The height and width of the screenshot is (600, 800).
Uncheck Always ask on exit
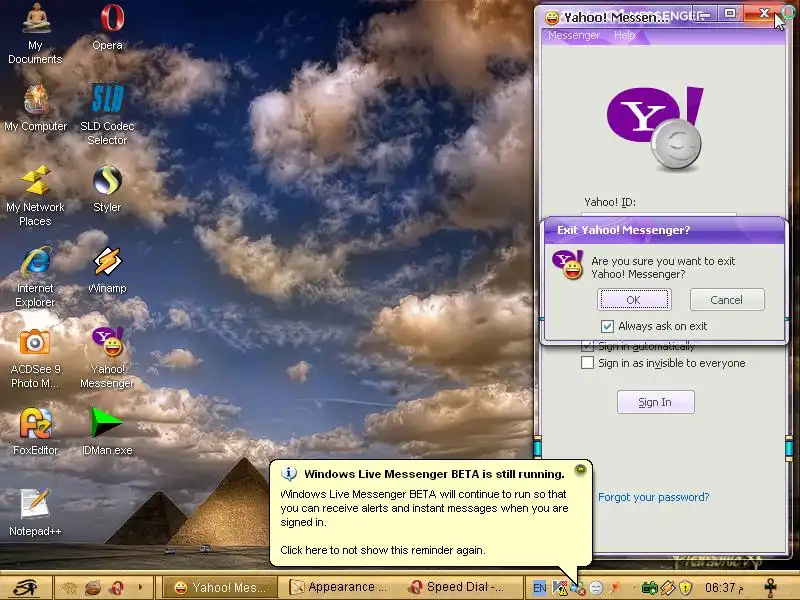tap(607, 326)
